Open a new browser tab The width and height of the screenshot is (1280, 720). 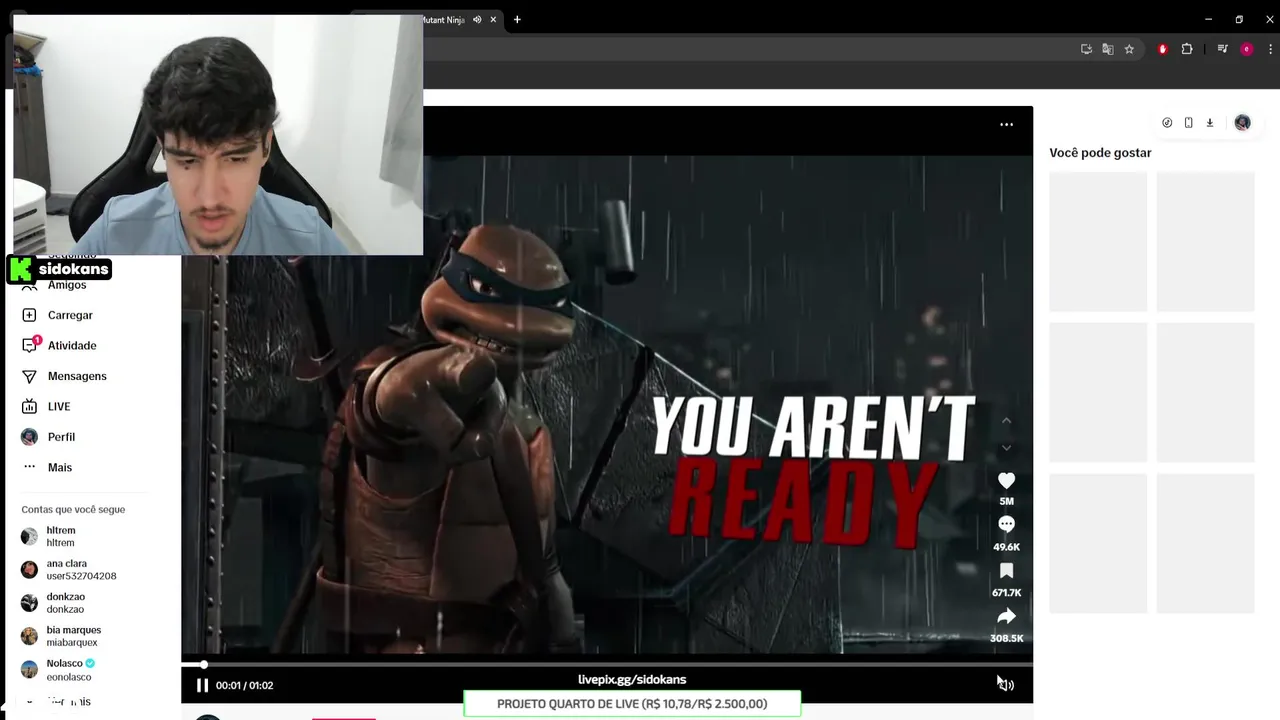pyautogui.click(x=517, y=20)
